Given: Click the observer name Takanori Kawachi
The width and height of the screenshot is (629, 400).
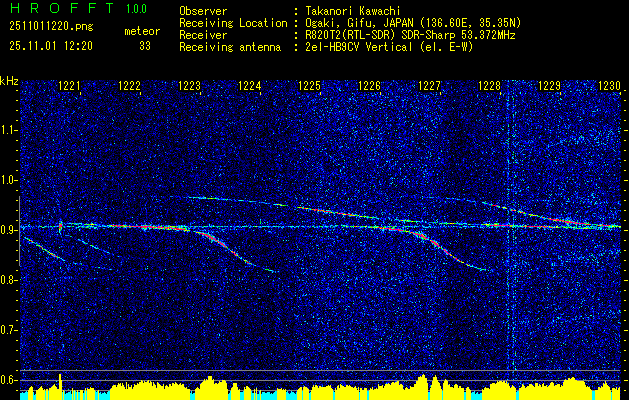Looking at the screenshot, I should coord(353,11).
